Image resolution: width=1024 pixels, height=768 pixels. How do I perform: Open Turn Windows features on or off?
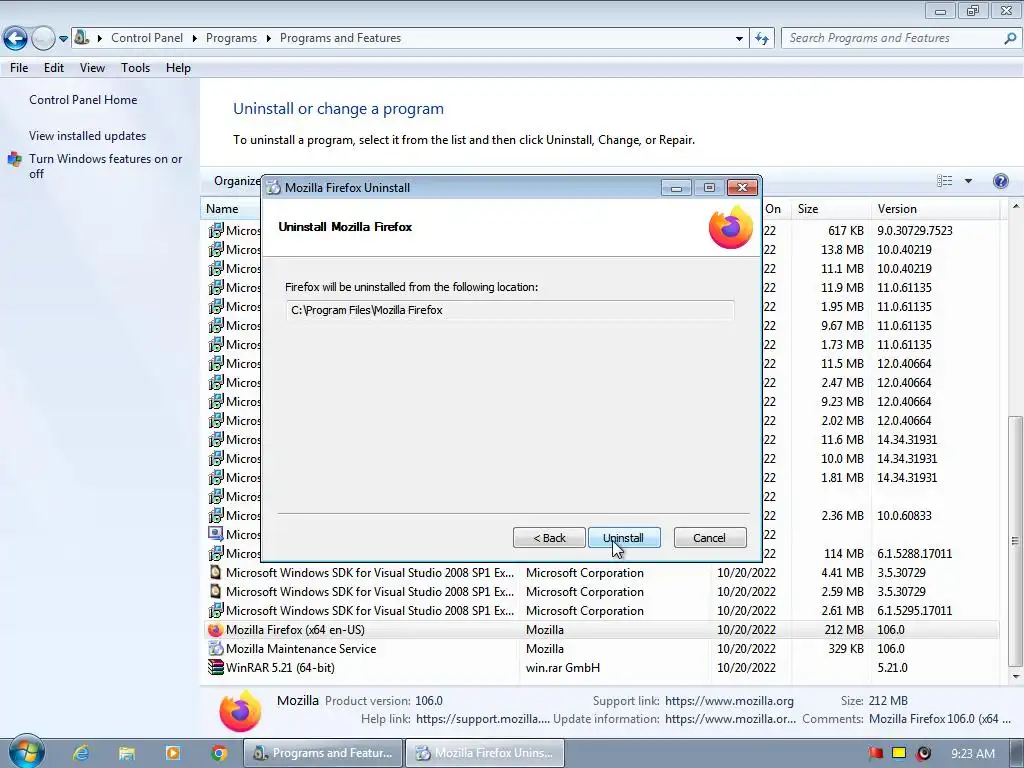pyautogui.click(x=105, y=166)
